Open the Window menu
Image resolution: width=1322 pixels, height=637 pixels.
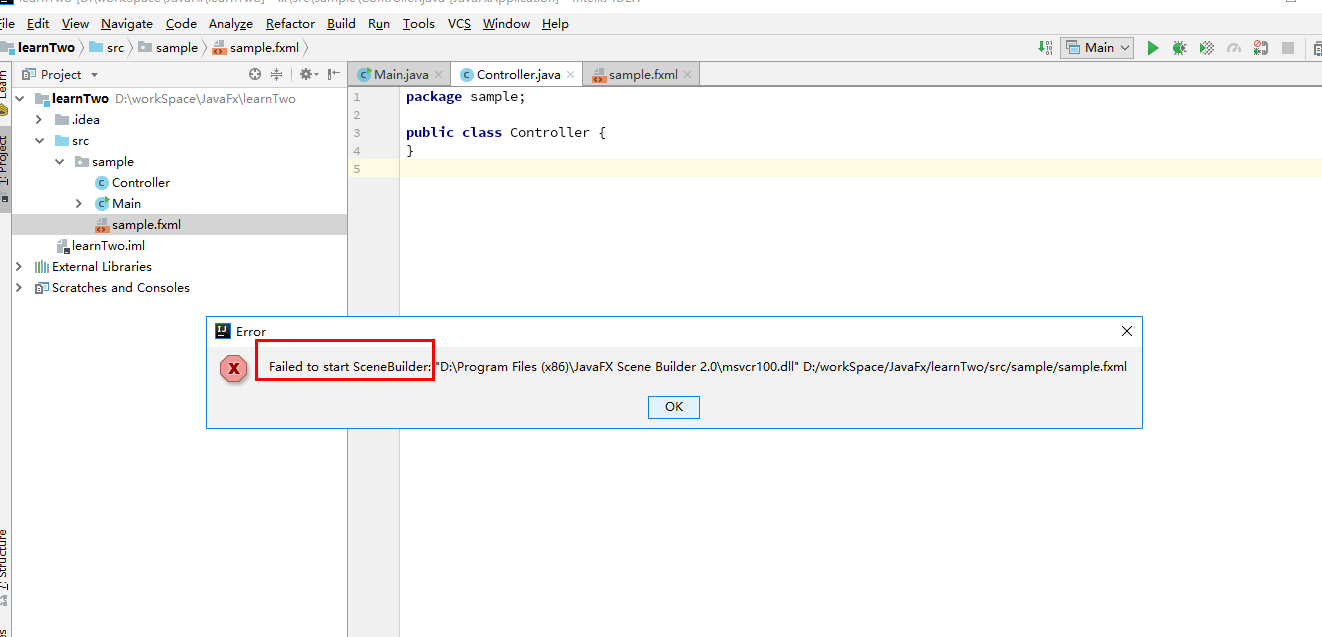point(506,23)
